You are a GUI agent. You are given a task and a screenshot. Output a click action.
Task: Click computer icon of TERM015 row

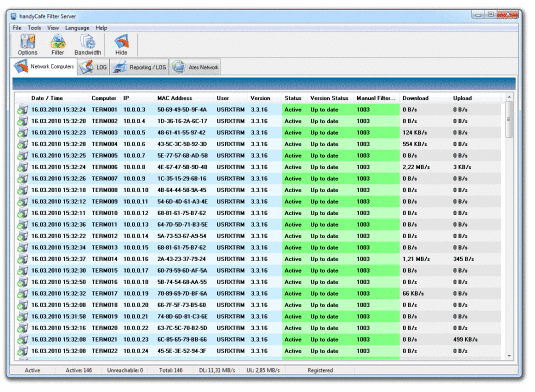[x=23, y=271]
